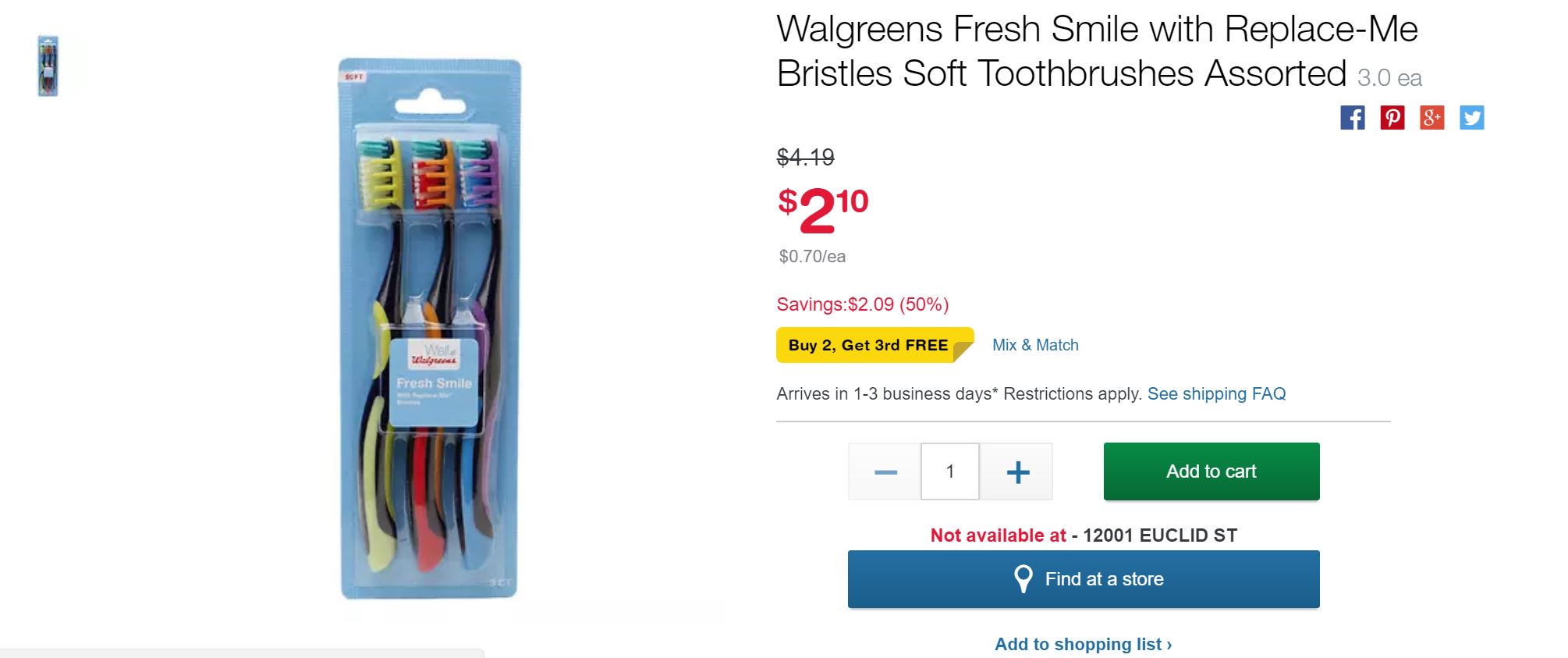
Task: Add toothbrushes to cart
Action: [x=1211, y=471]
